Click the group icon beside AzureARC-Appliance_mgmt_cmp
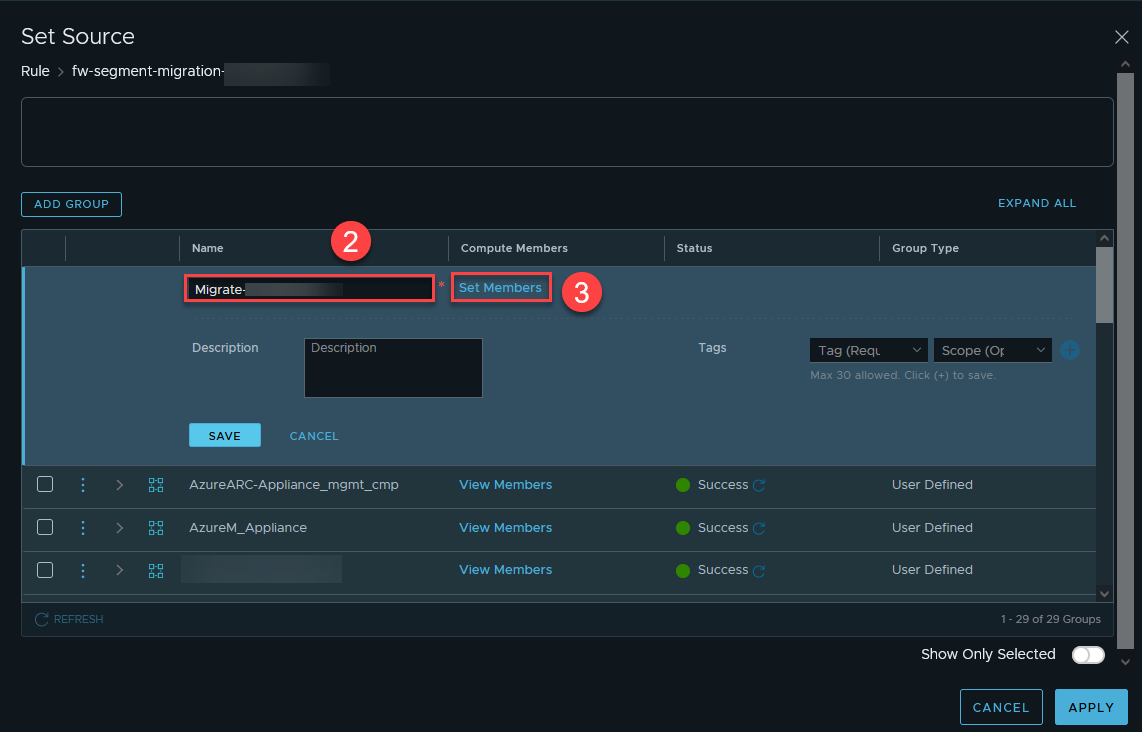This screenshot has width=1142, height=732. tap(156, 485)
